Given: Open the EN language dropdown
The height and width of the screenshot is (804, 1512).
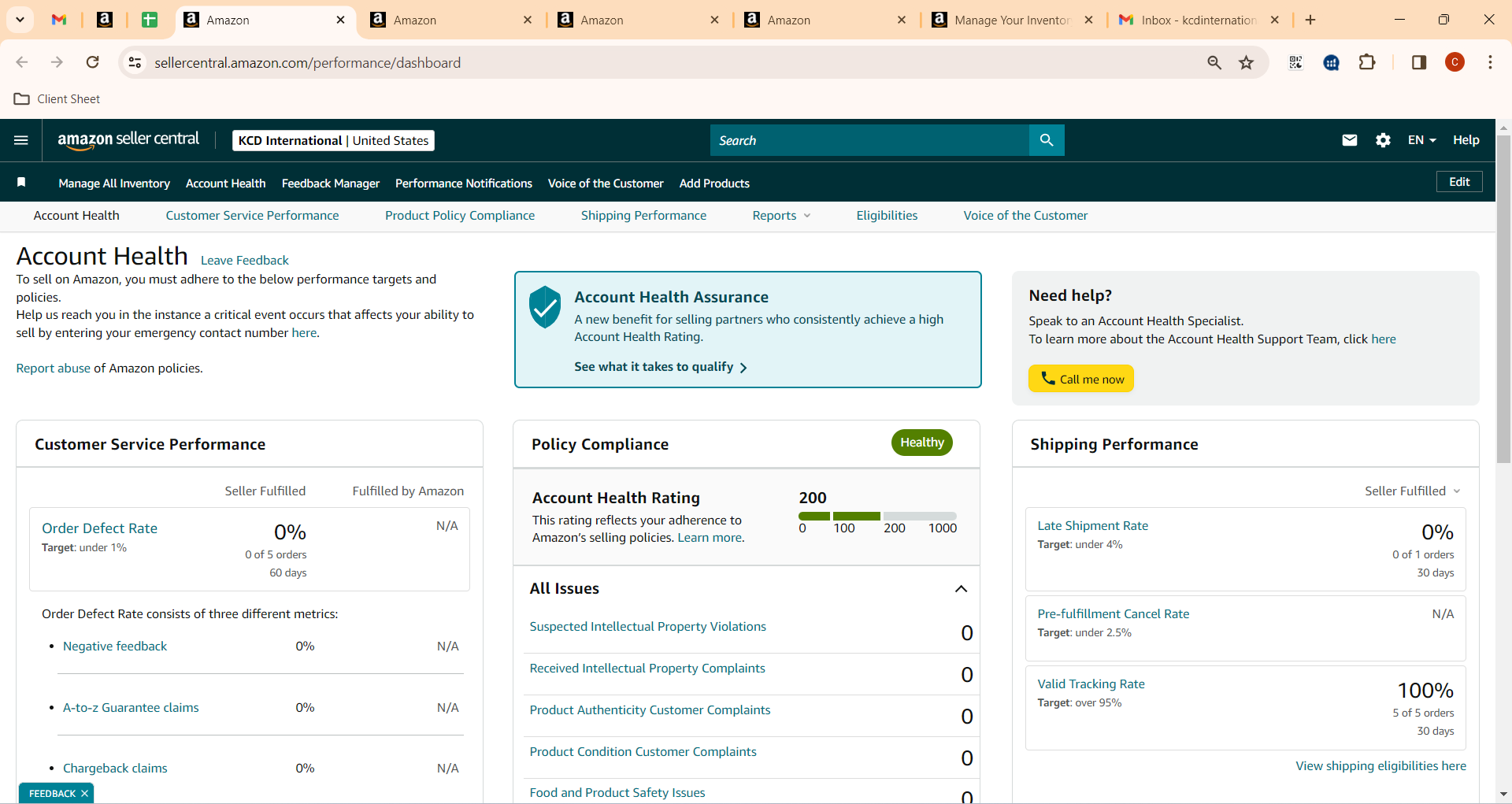Looking at the screenshot, I should pyautogui.click(x=1421, y=140).
